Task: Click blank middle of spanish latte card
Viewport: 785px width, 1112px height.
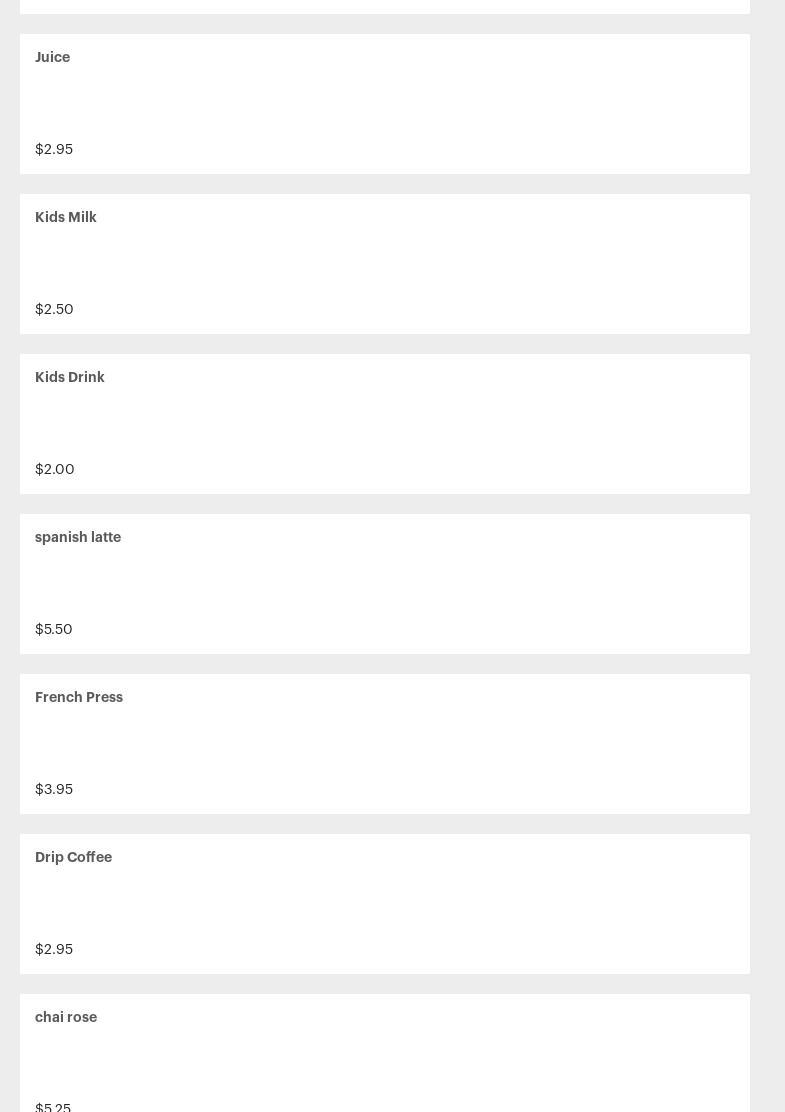Action: point(400,584)
